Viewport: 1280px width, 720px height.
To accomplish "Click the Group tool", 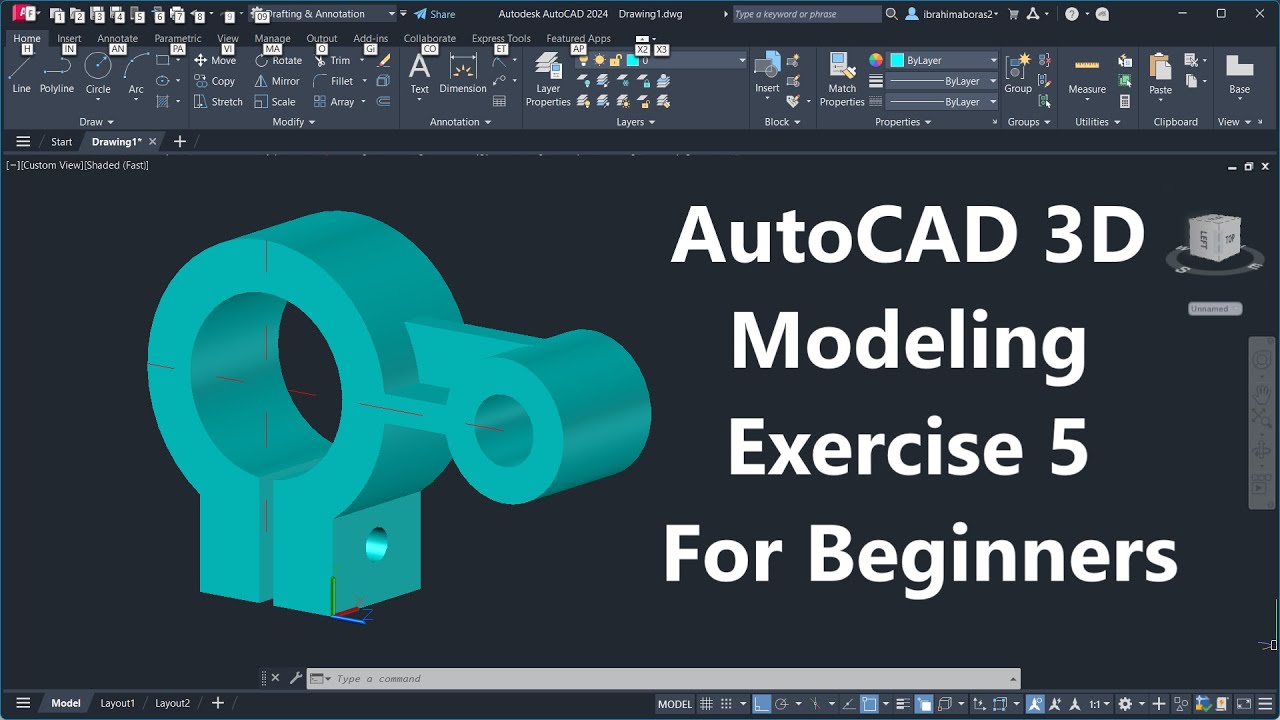I will tap(1018, 74).
